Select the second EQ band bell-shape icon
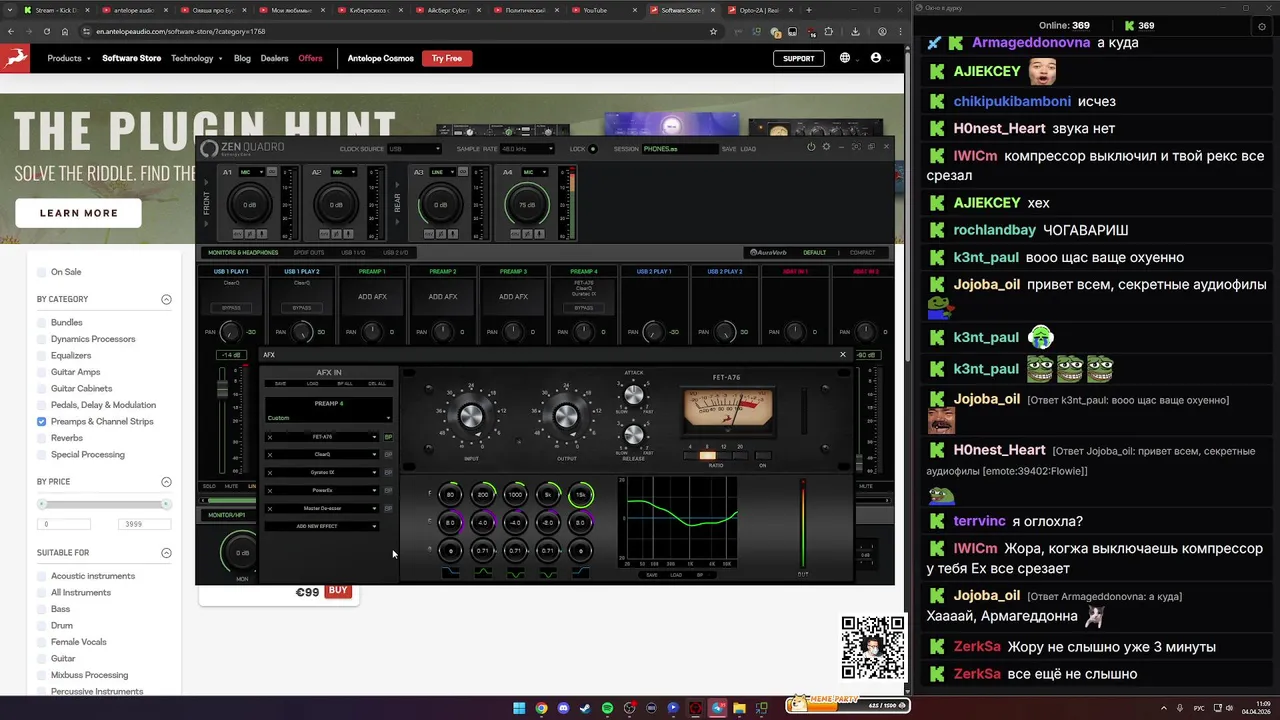The width and height of the screenshot is (1280, 720). [x=483, y=574]
